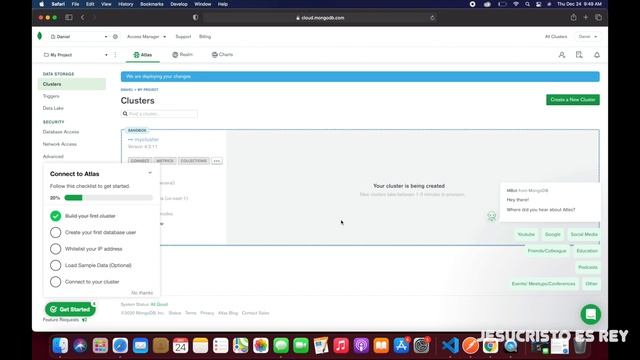
Task: Open Mail from the dock
Action: pyautogui.click(x=140, y=346)
